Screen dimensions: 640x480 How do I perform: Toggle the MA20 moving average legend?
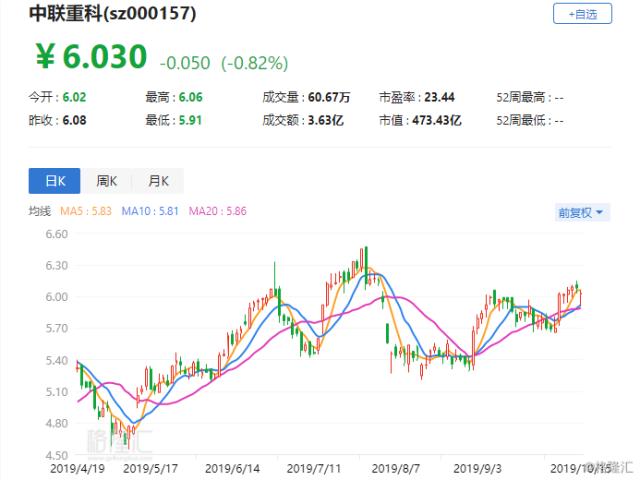[218, 211]
